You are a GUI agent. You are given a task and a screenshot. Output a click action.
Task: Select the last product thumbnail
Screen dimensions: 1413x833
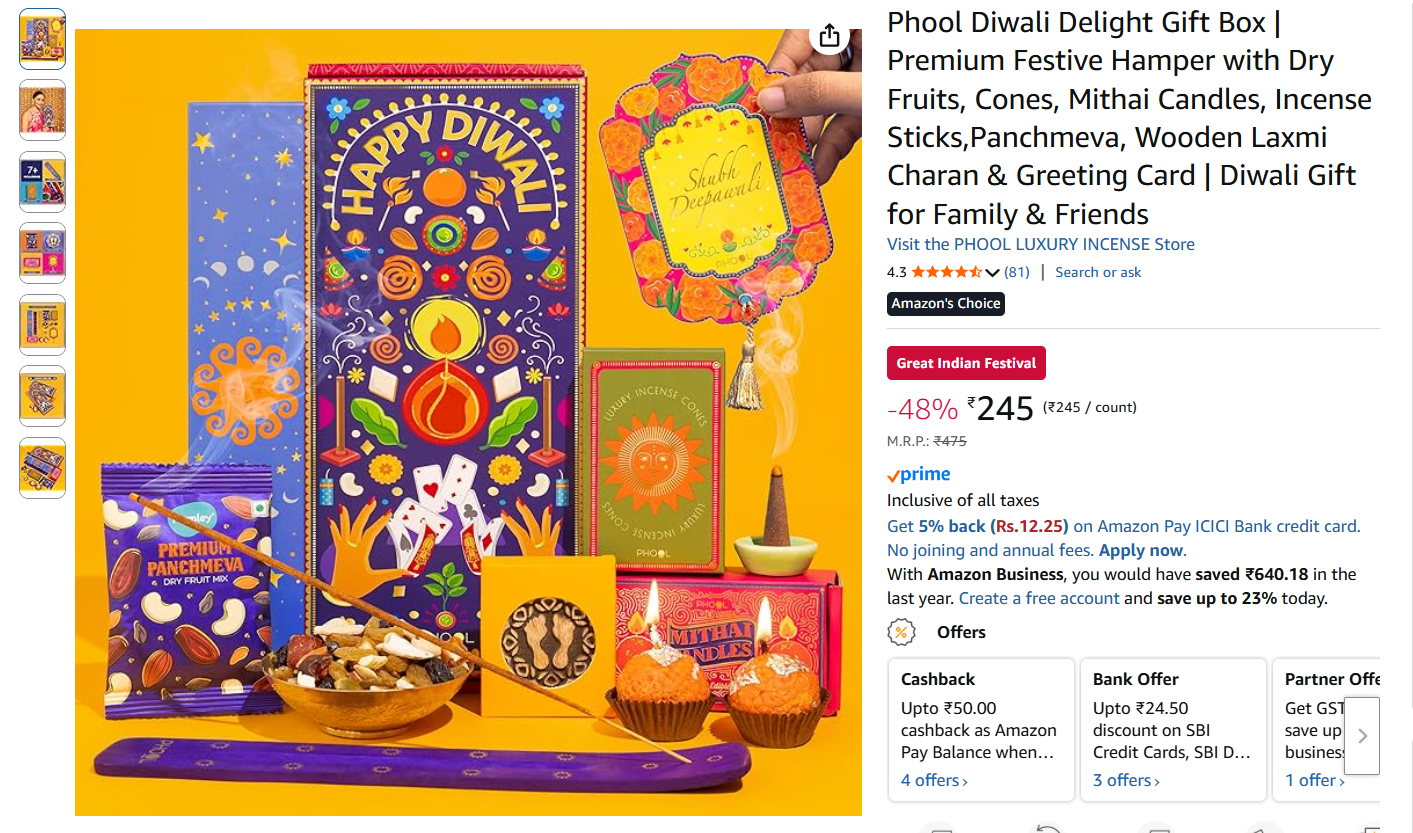tap(42, 468)
